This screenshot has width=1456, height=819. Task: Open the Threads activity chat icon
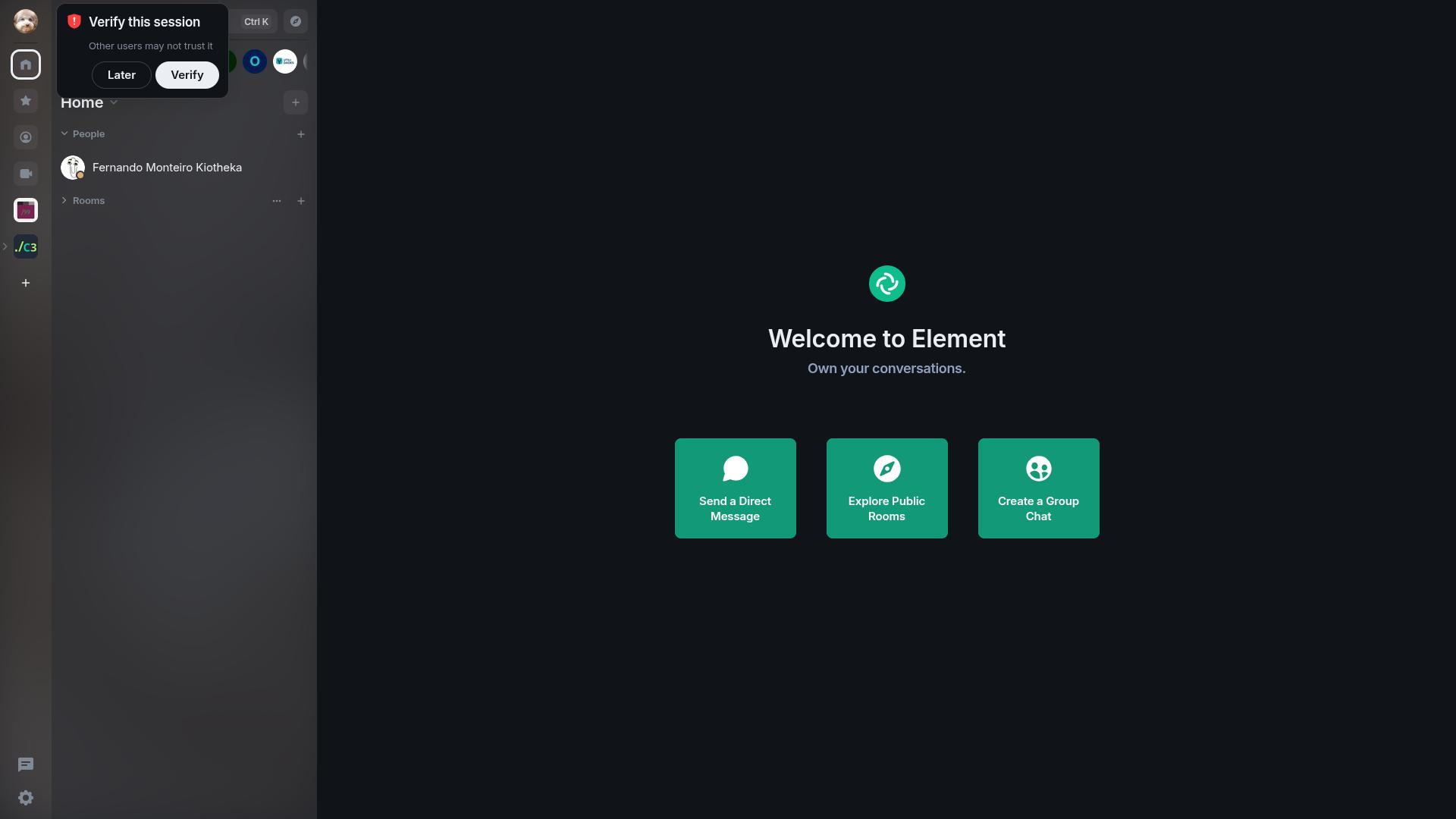tap(26, 764)
